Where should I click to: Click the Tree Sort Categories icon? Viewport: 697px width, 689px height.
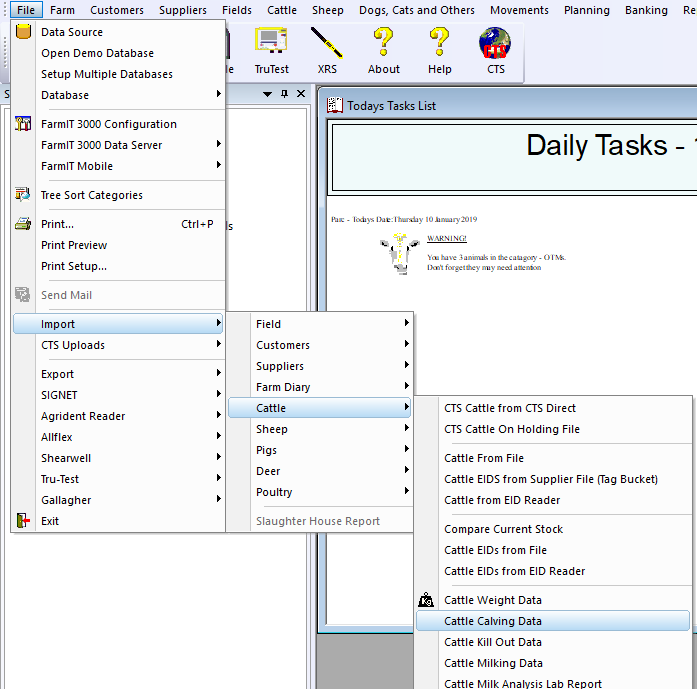[23, 194]
